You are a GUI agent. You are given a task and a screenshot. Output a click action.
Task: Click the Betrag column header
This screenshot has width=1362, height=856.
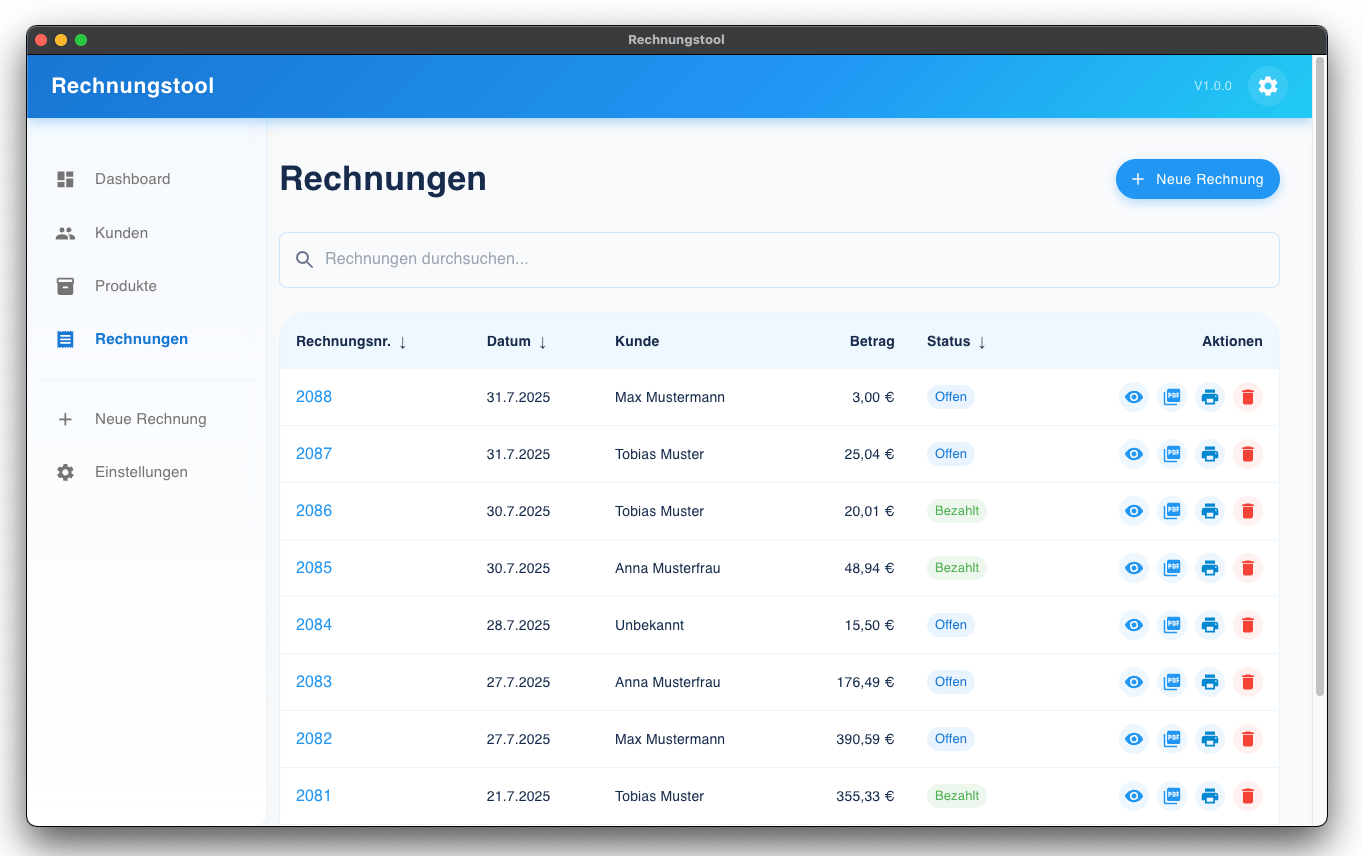point(872,341)
